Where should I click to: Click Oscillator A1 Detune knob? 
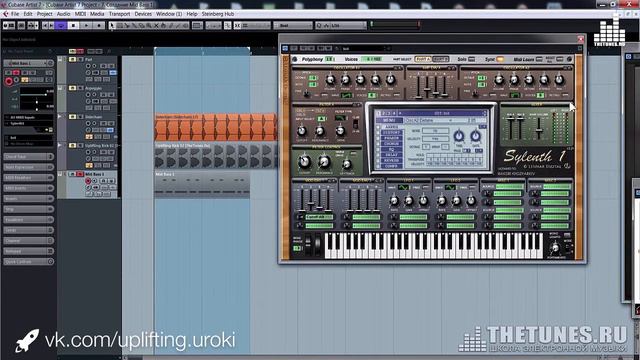point(360,80)
